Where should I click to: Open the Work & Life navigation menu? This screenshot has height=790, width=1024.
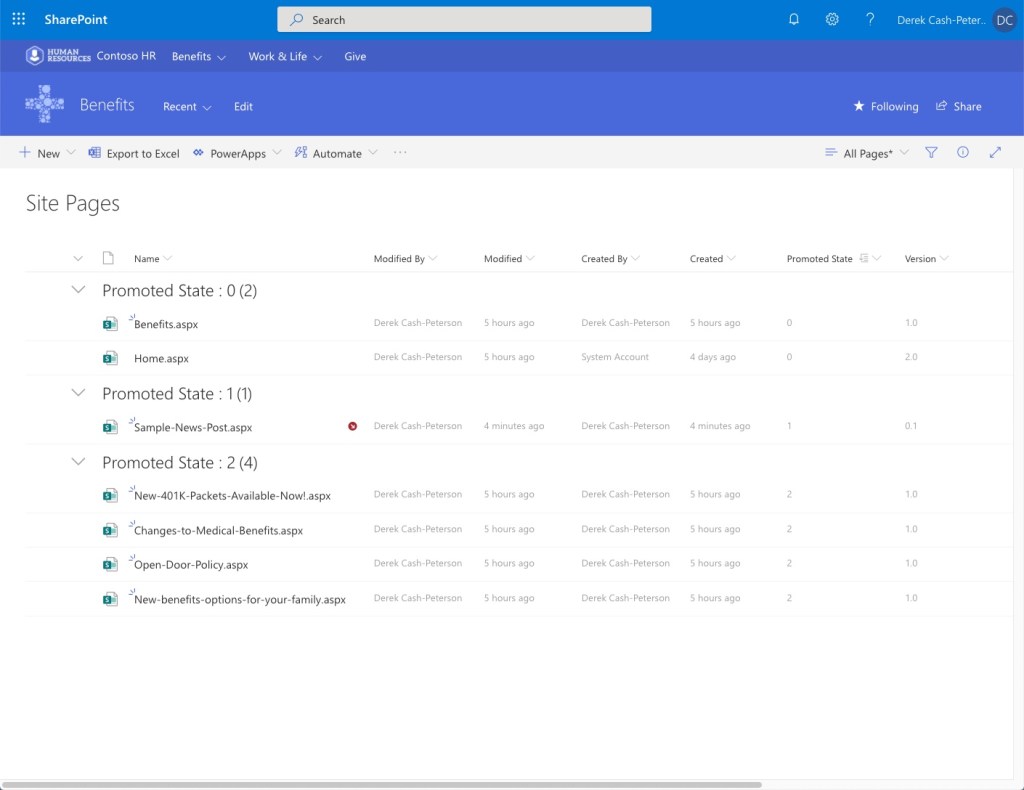click(x=284, y=57)
